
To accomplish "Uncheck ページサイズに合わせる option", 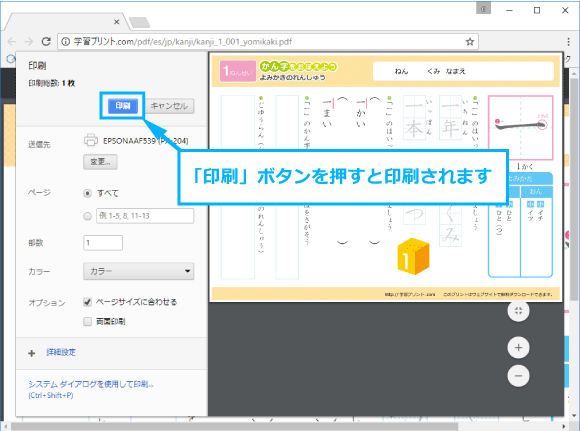I will coord(87,302).
